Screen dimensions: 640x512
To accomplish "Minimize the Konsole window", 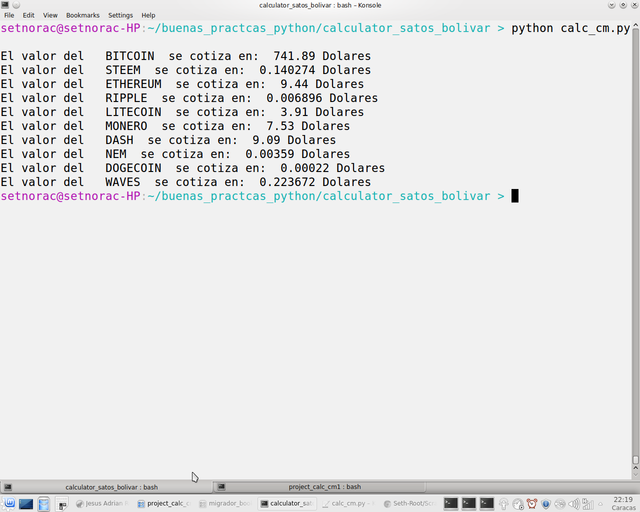I will pos(611,5).
